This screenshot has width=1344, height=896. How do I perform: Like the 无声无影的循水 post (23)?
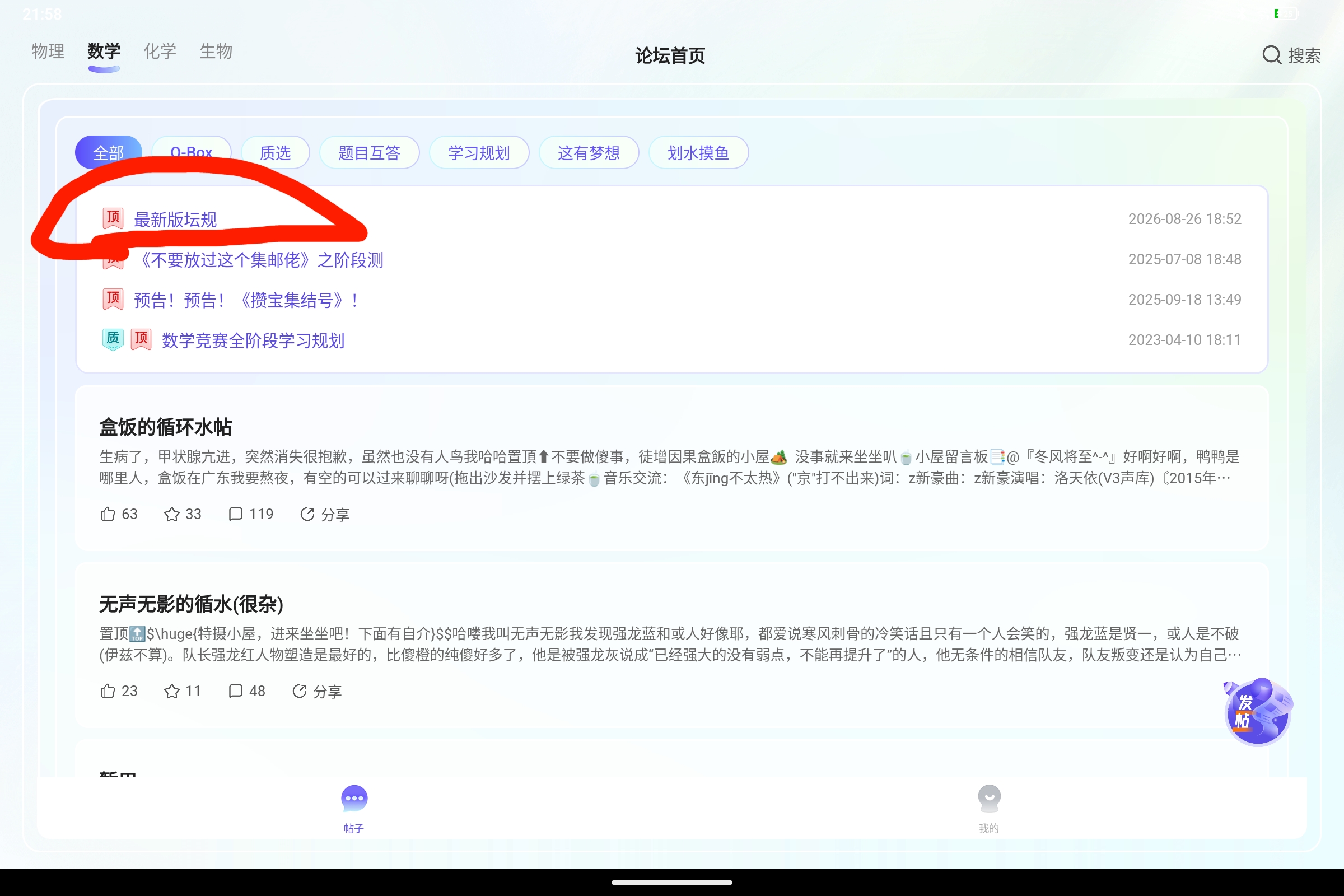tap(119, 691)
